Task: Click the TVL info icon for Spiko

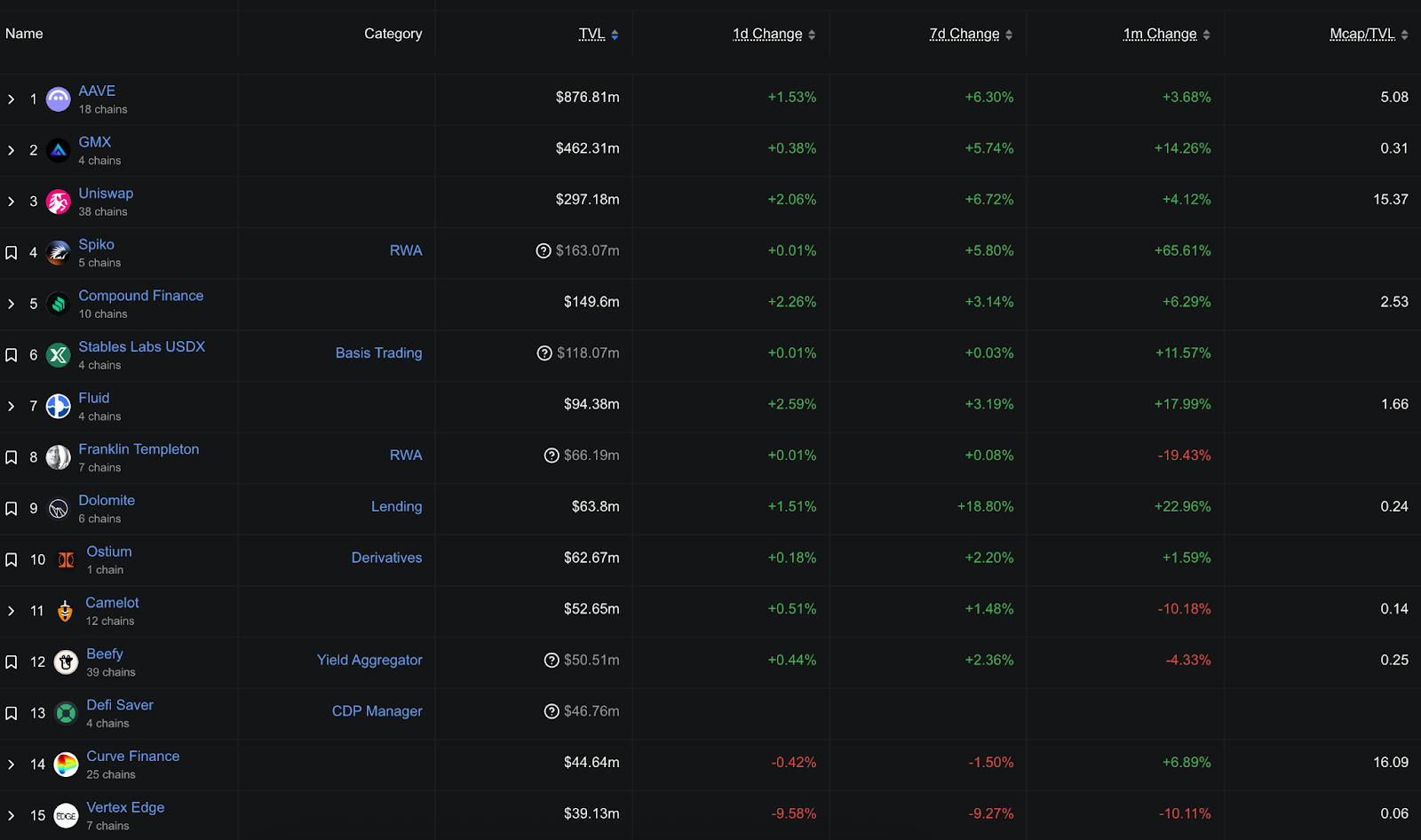Action: (544, 251)
